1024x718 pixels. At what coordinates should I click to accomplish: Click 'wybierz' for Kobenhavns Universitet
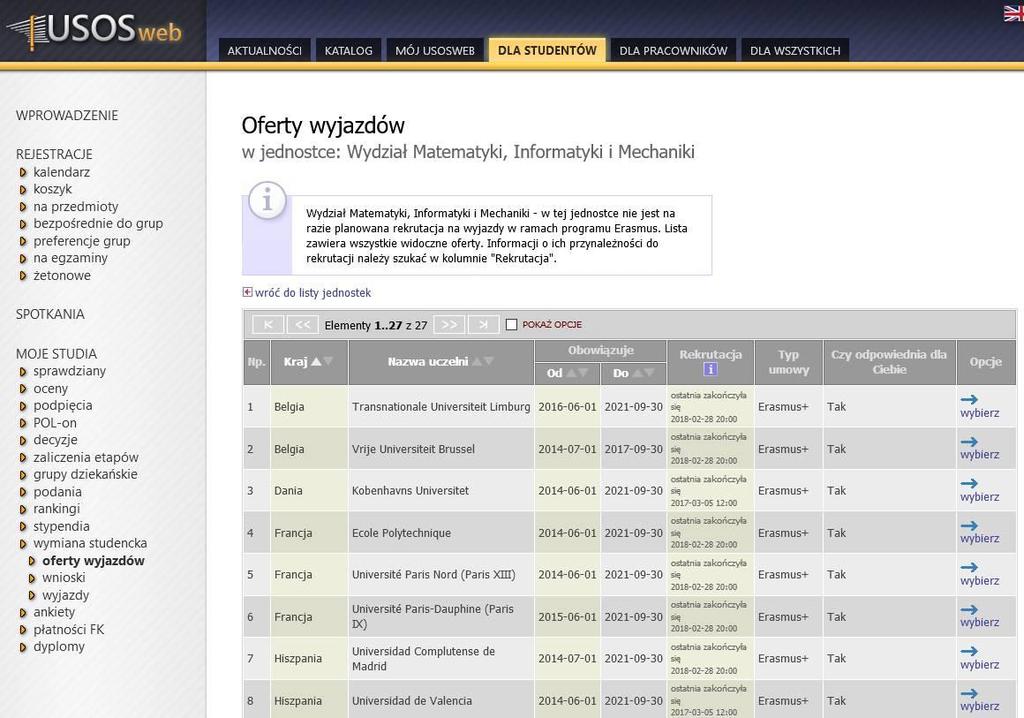coord(980,497)
